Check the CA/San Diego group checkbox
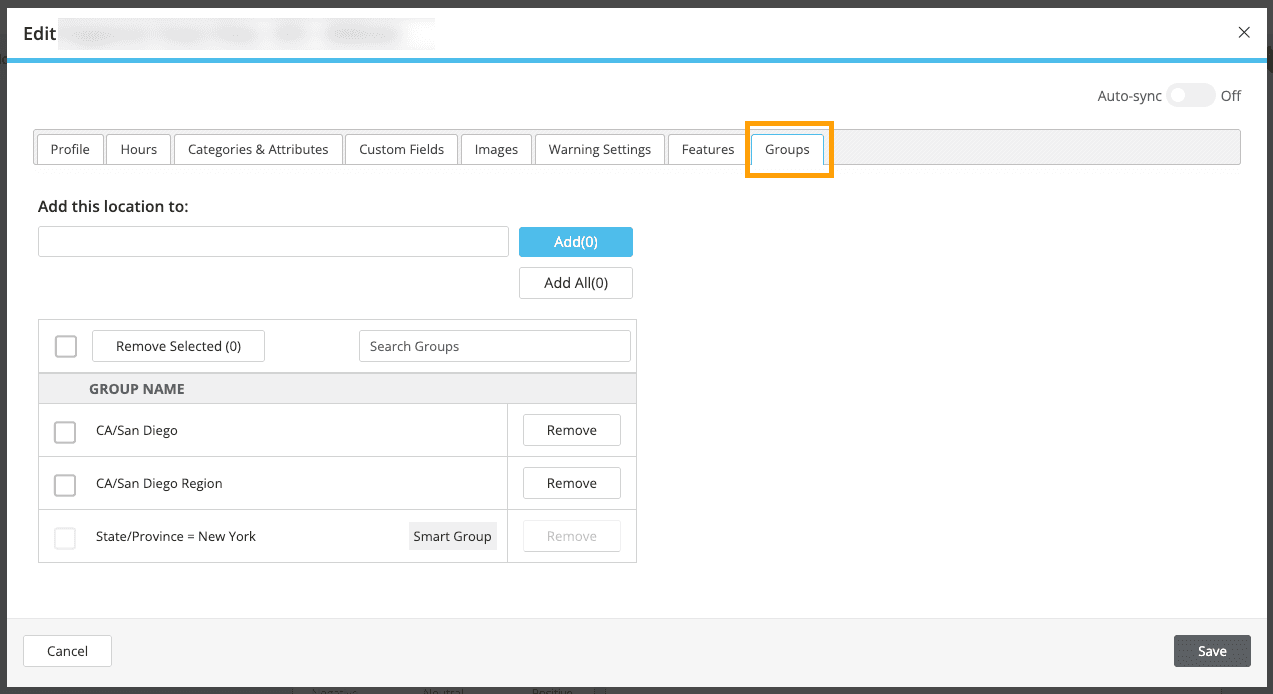Viewport: 1273px width, 694px height. coord(65,432)
